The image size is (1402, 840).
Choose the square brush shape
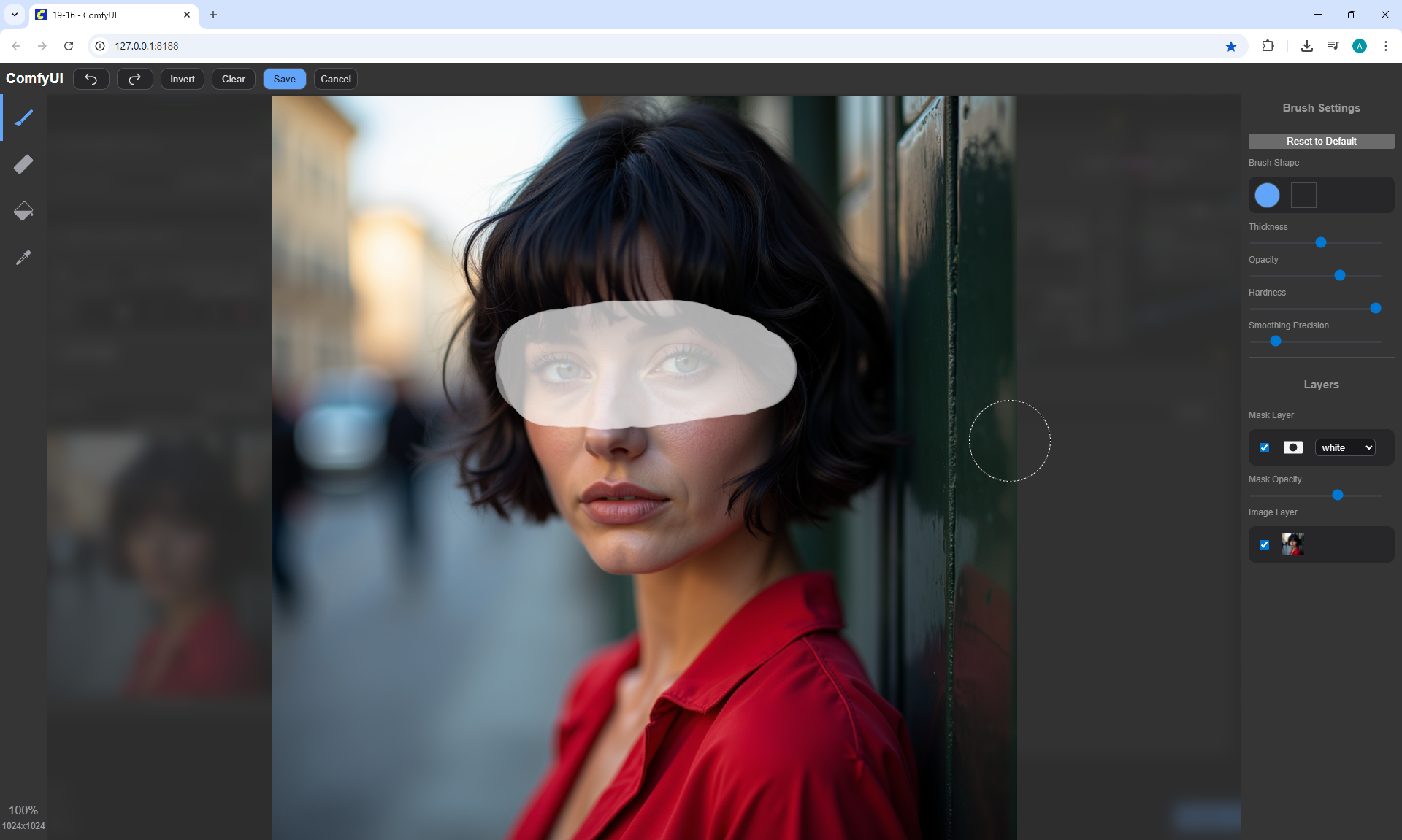click(x=1303, y=195)
